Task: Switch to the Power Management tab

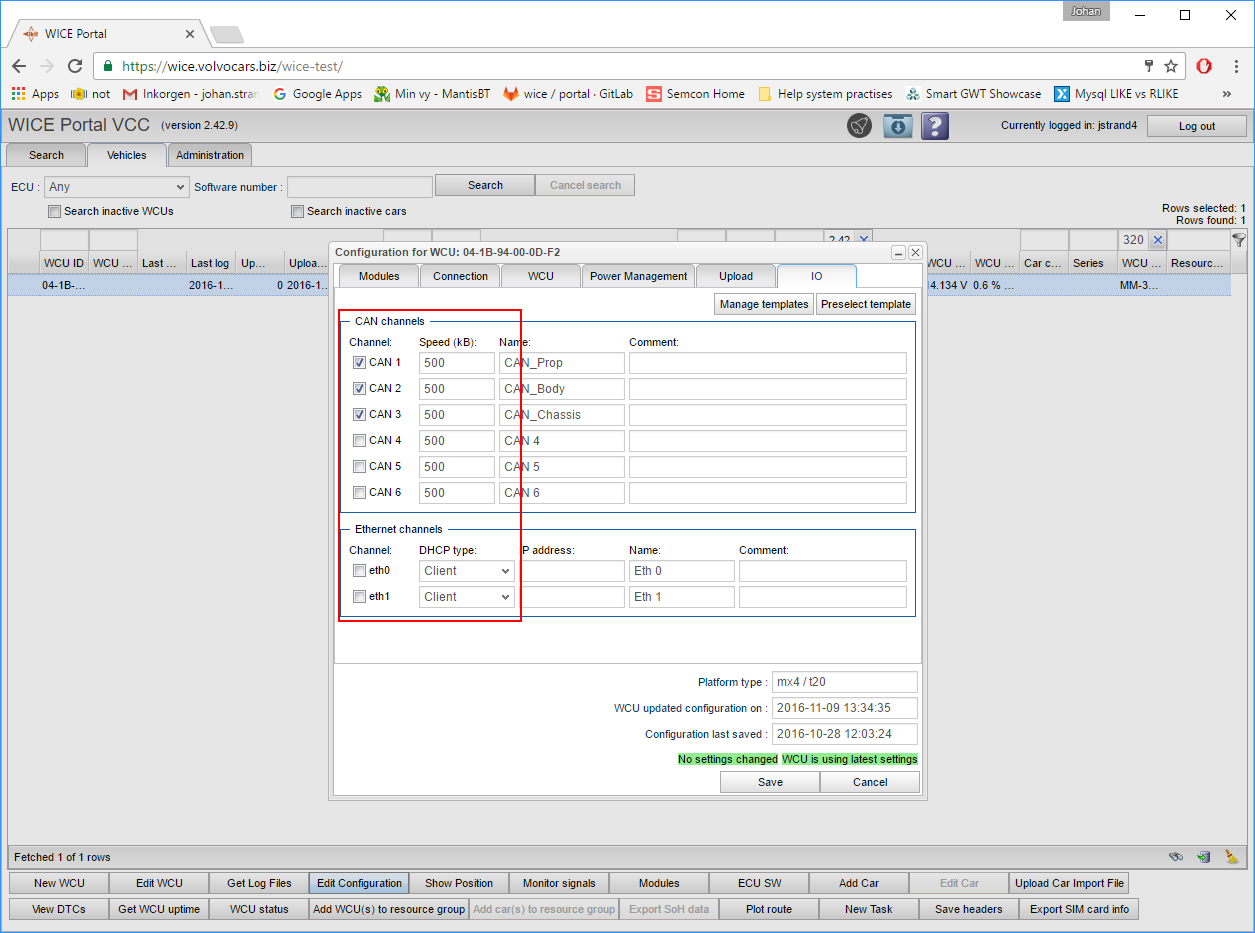Action: (638, 276)
